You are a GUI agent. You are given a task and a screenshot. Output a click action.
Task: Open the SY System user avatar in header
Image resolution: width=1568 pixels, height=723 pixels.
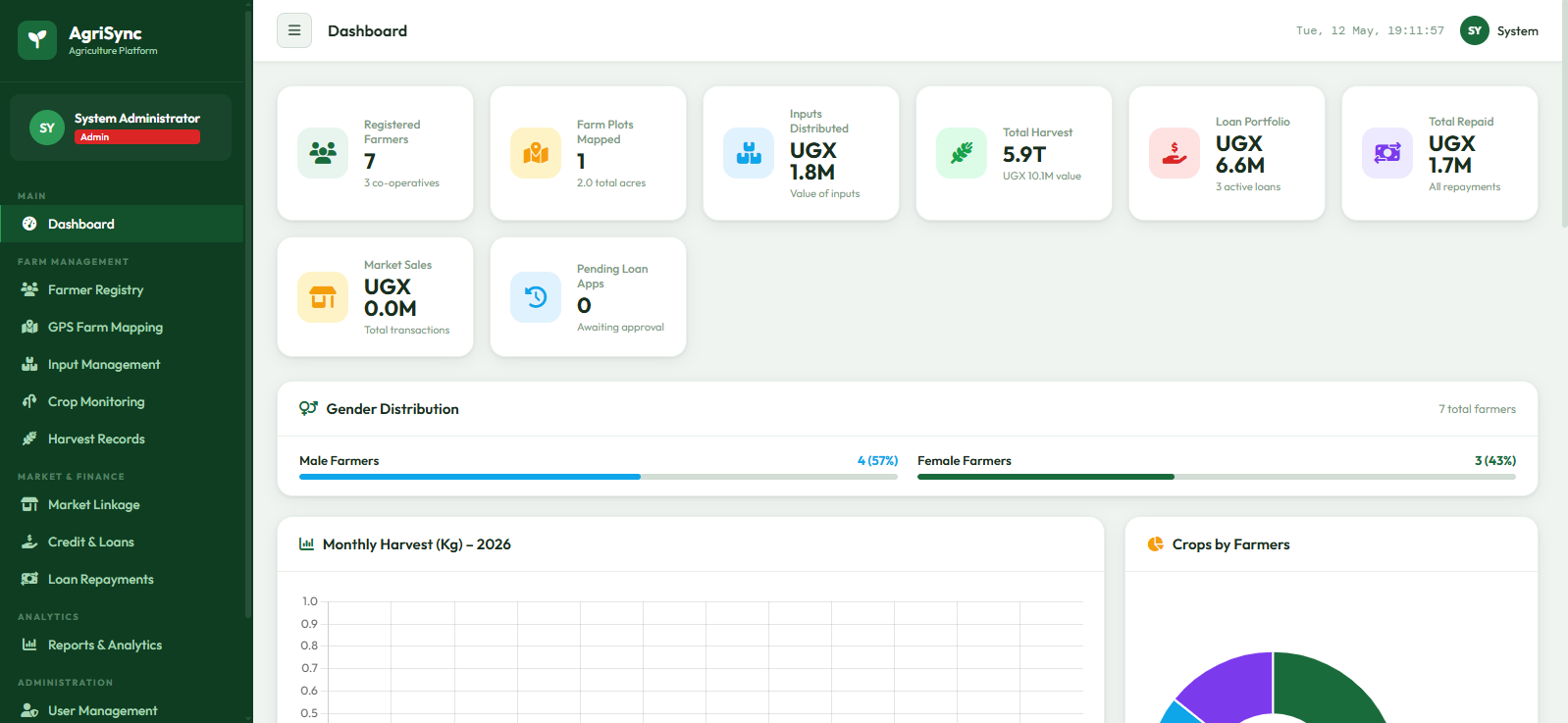(x=1475, y=30)
